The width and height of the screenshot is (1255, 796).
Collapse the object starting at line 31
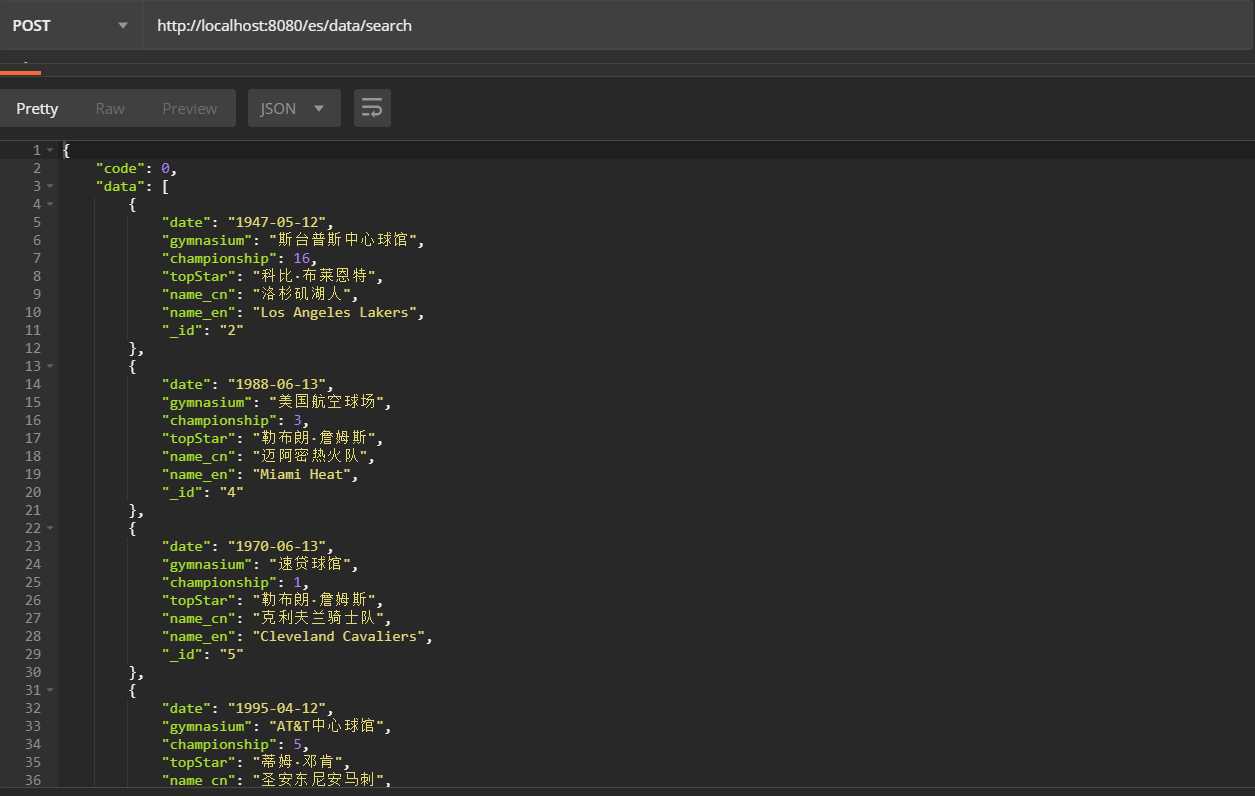[50, 690]
